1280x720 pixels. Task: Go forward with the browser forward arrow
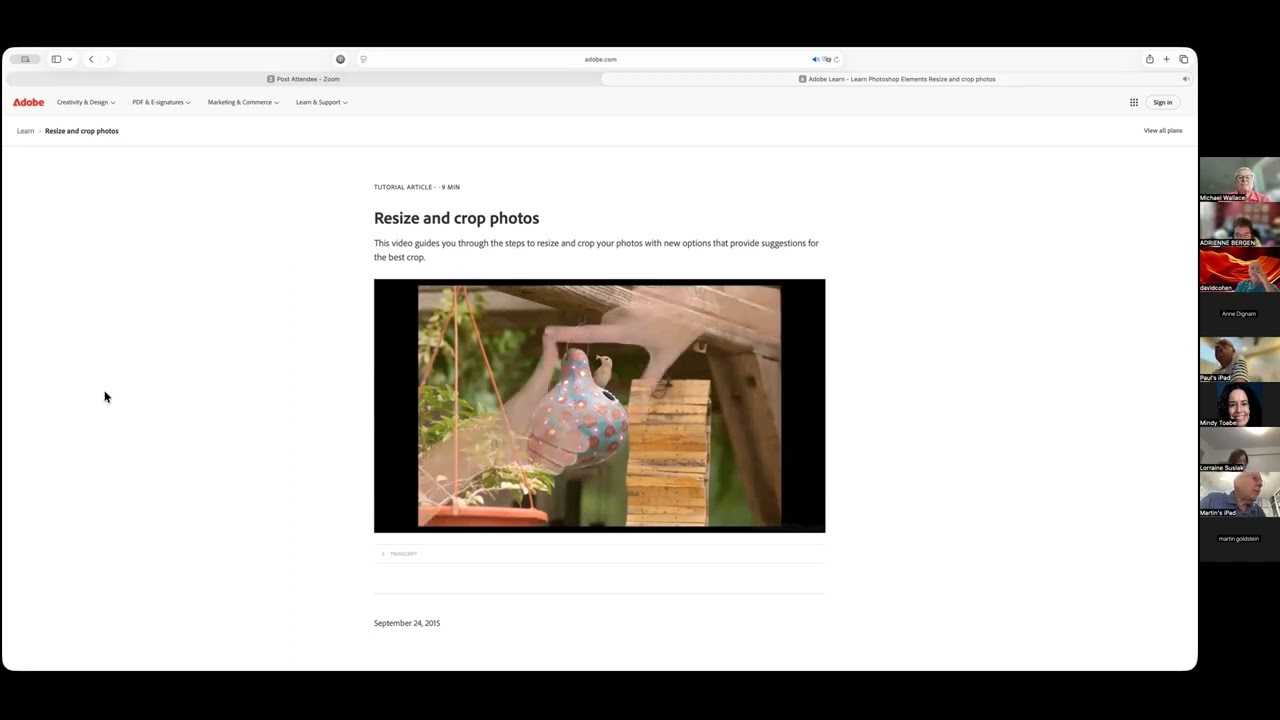click(108, 59)
